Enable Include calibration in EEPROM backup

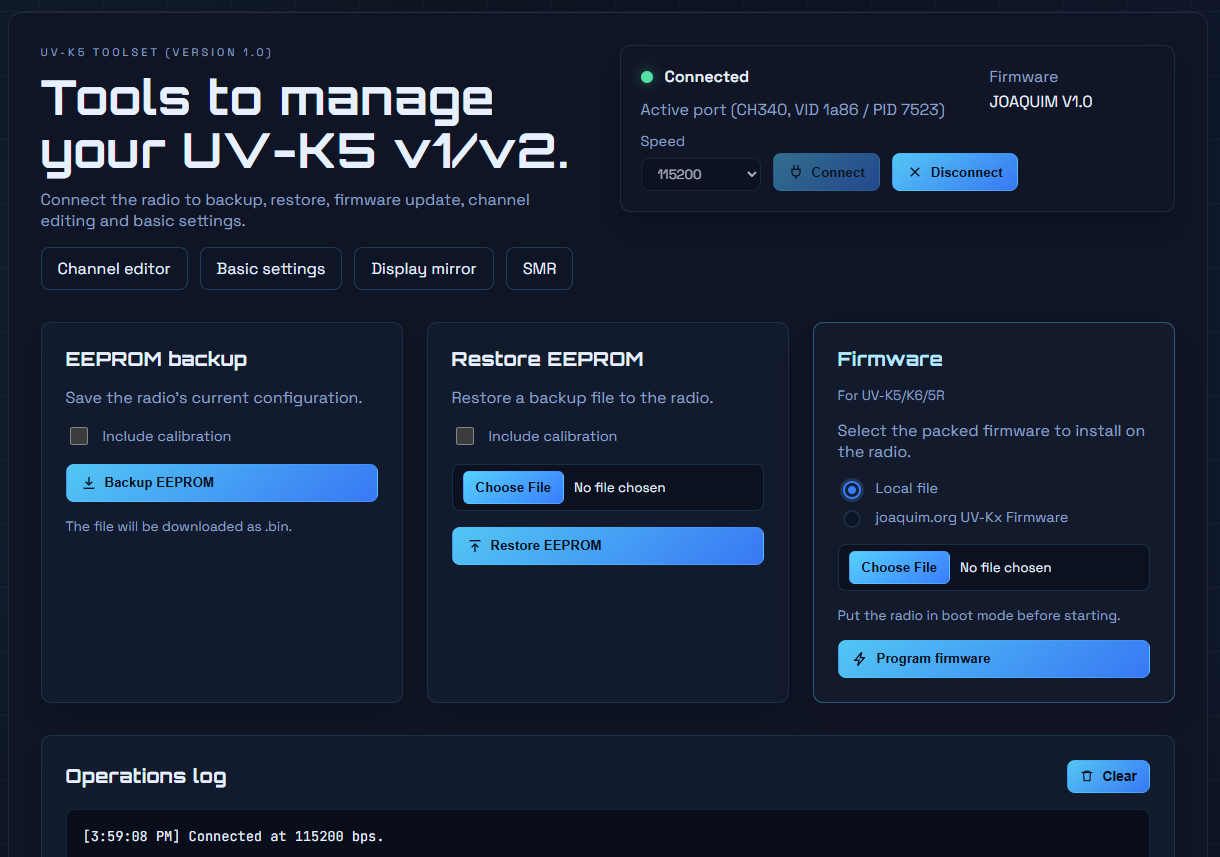[x=79, y=436]
